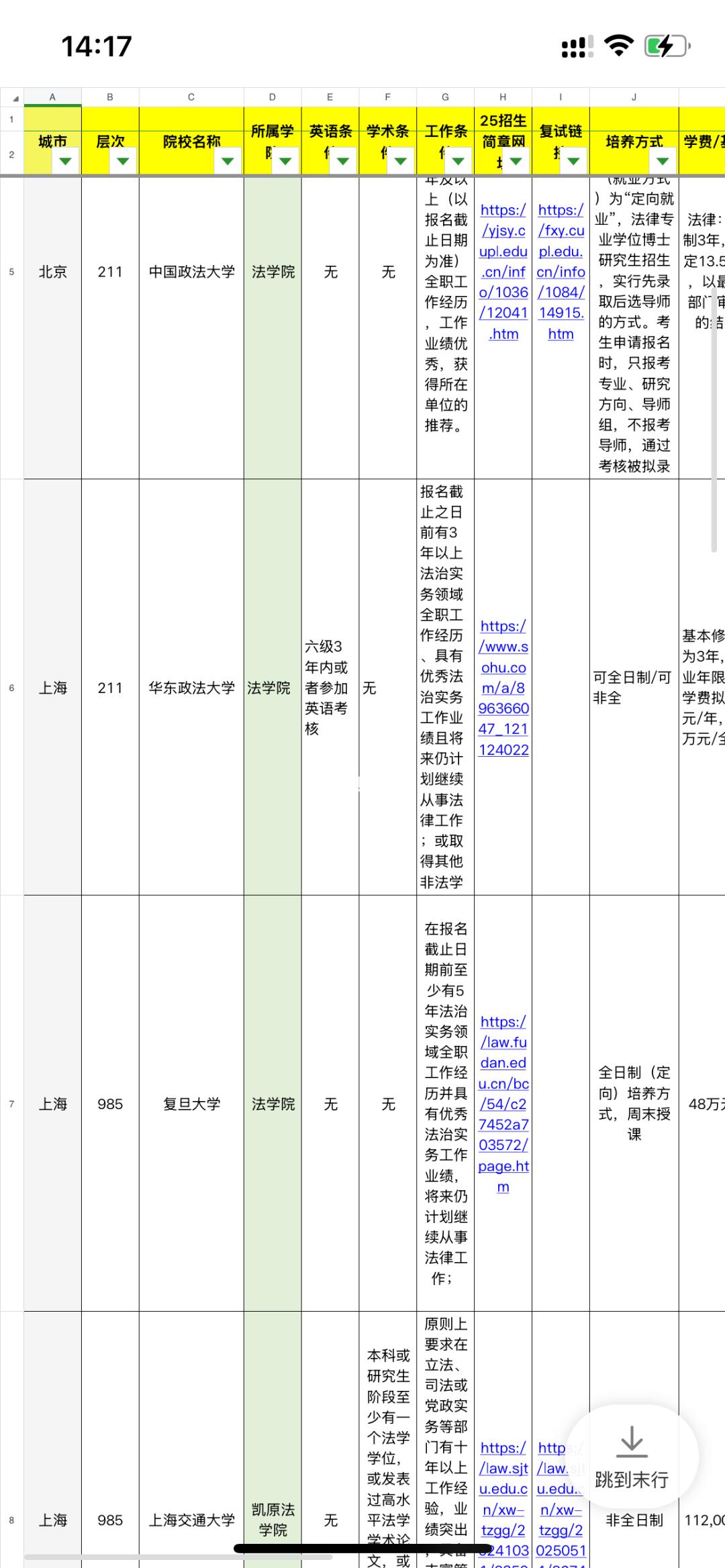Tap the cellular signal icon

577,46
